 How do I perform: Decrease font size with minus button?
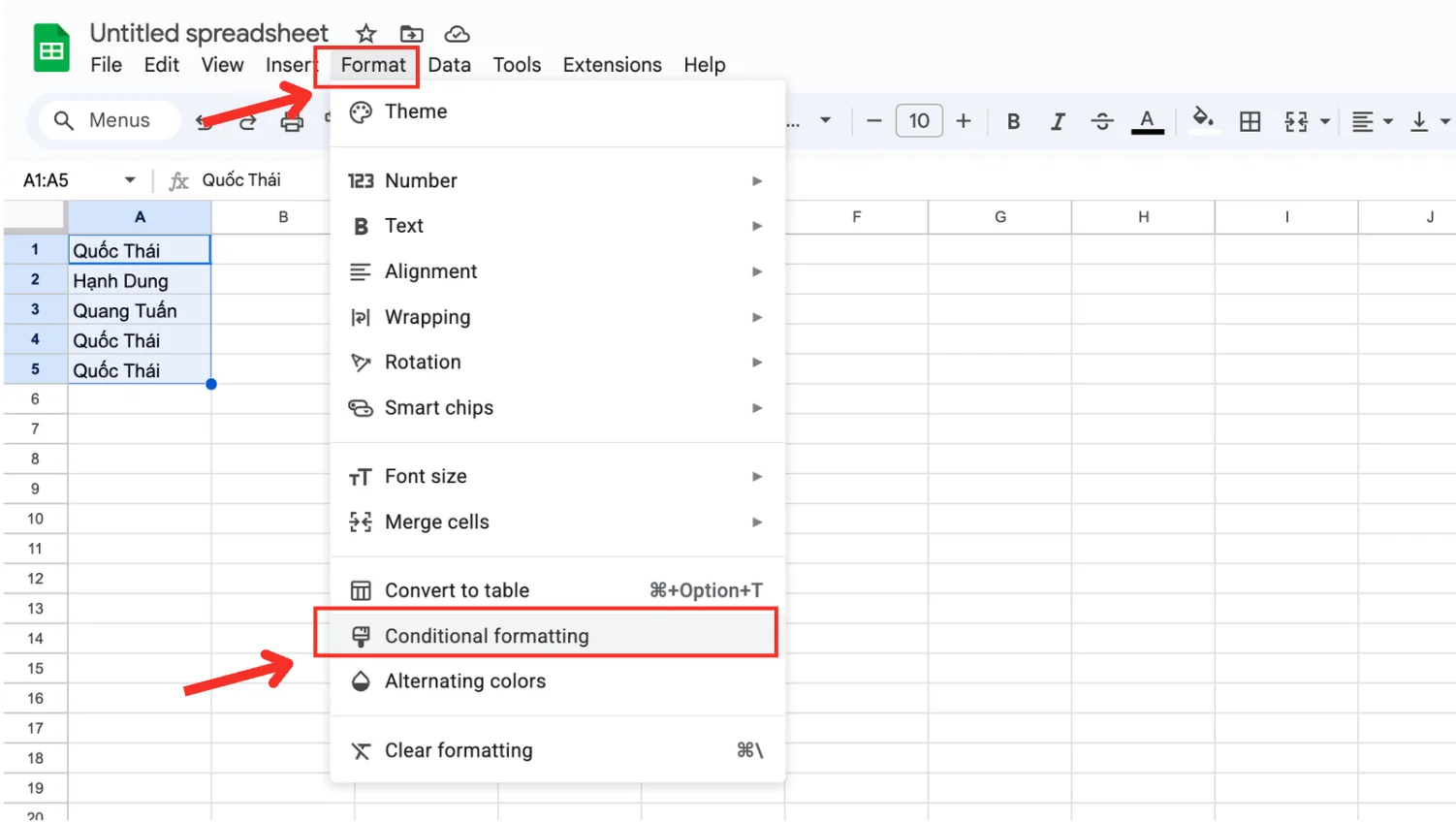(x=873, y=121)
